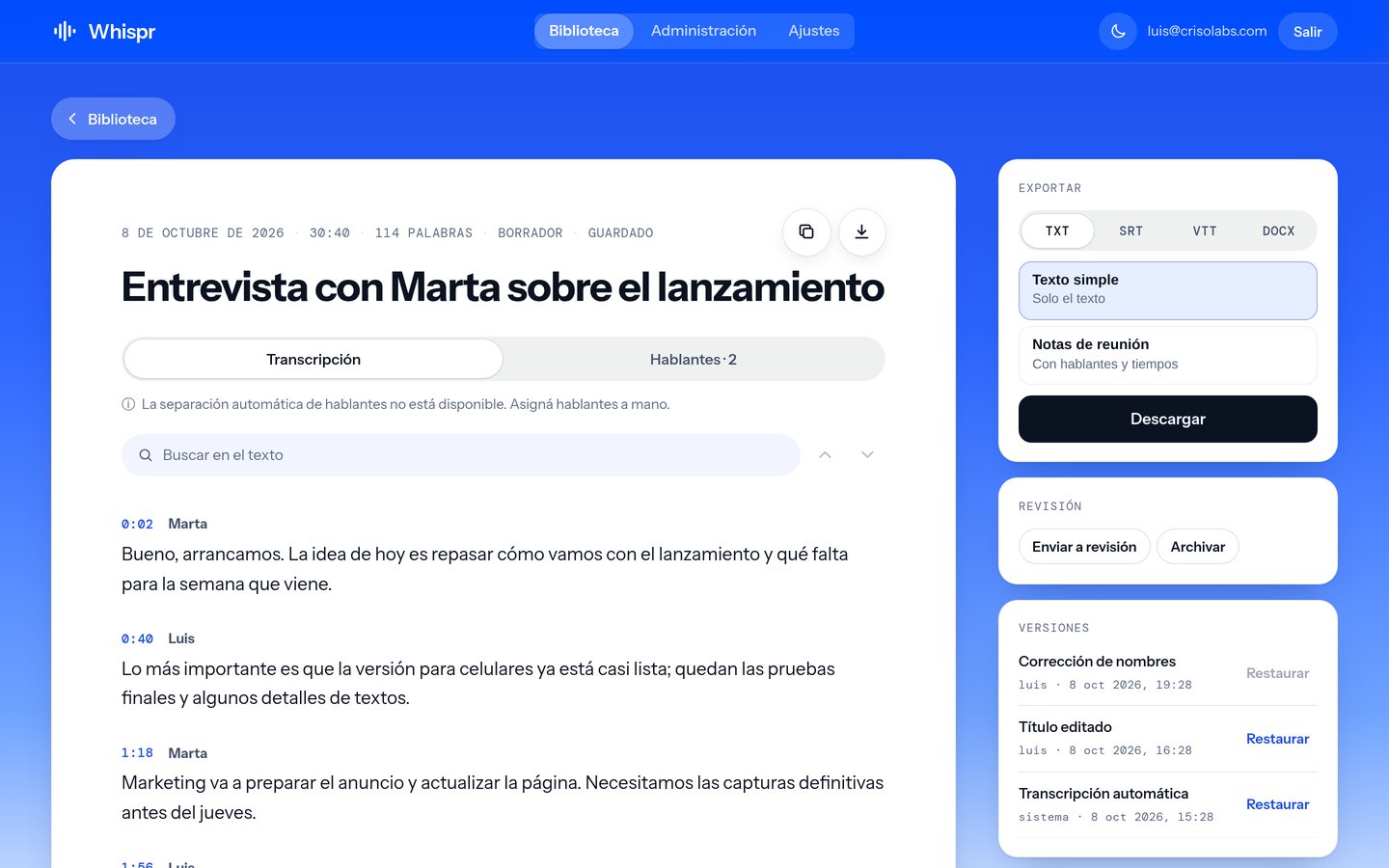Click the speaker name Marta at 0:02
Screen dimensions: 1389x868
(x=187, y=524)
